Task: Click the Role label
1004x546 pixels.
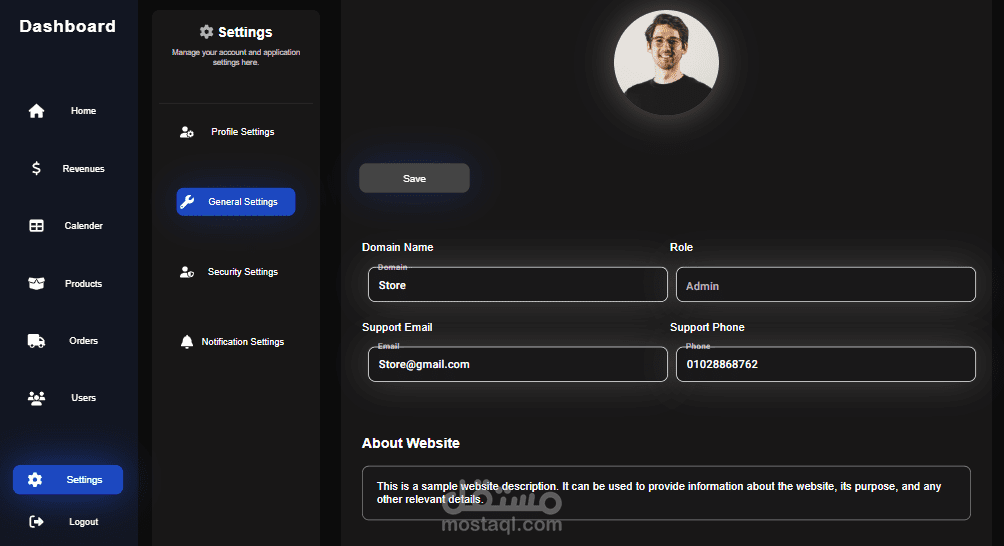Action: point(681,247)
